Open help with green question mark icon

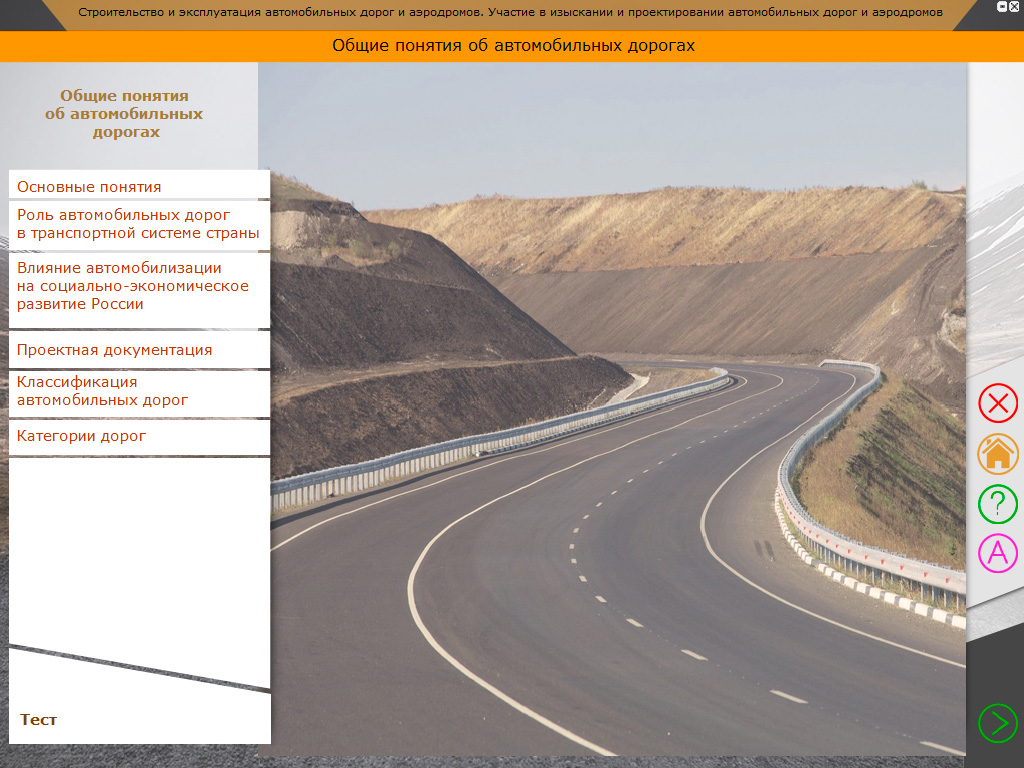point(997,503)
